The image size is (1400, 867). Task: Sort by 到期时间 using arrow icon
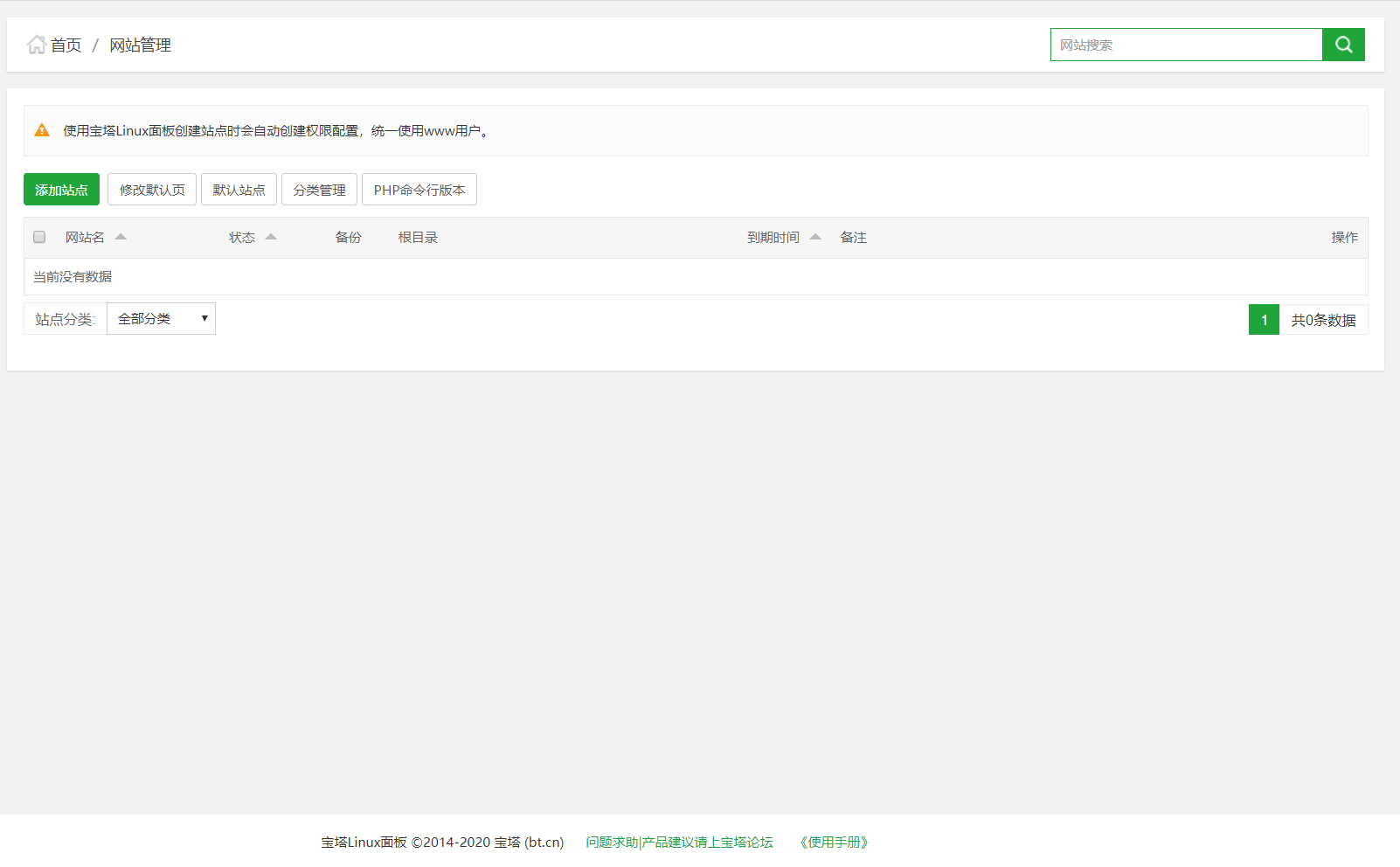(815, 237)
